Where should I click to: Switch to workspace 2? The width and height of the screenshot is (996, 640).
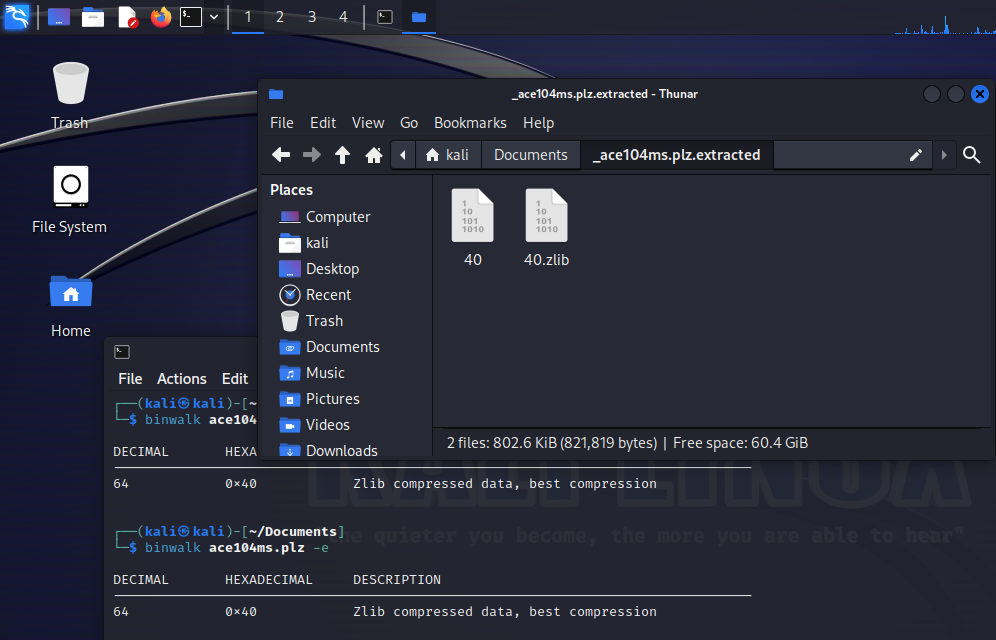coord(279,17)
